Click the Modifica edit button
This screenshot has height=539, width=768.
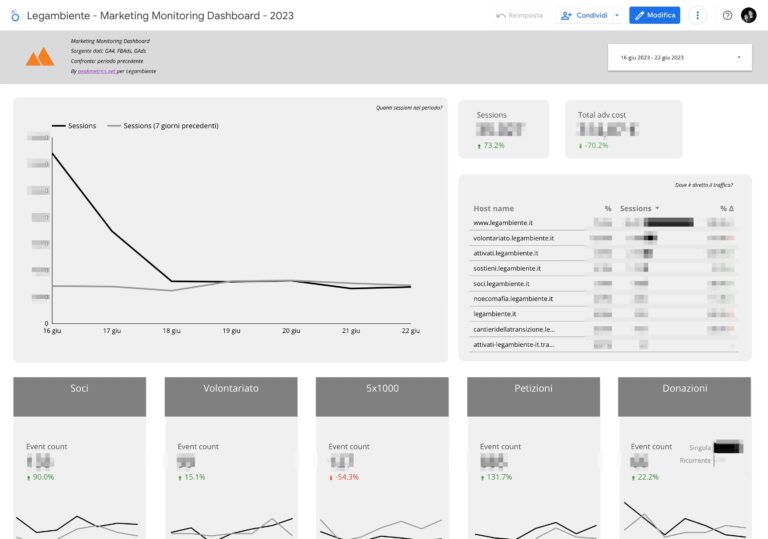(654, 16)
